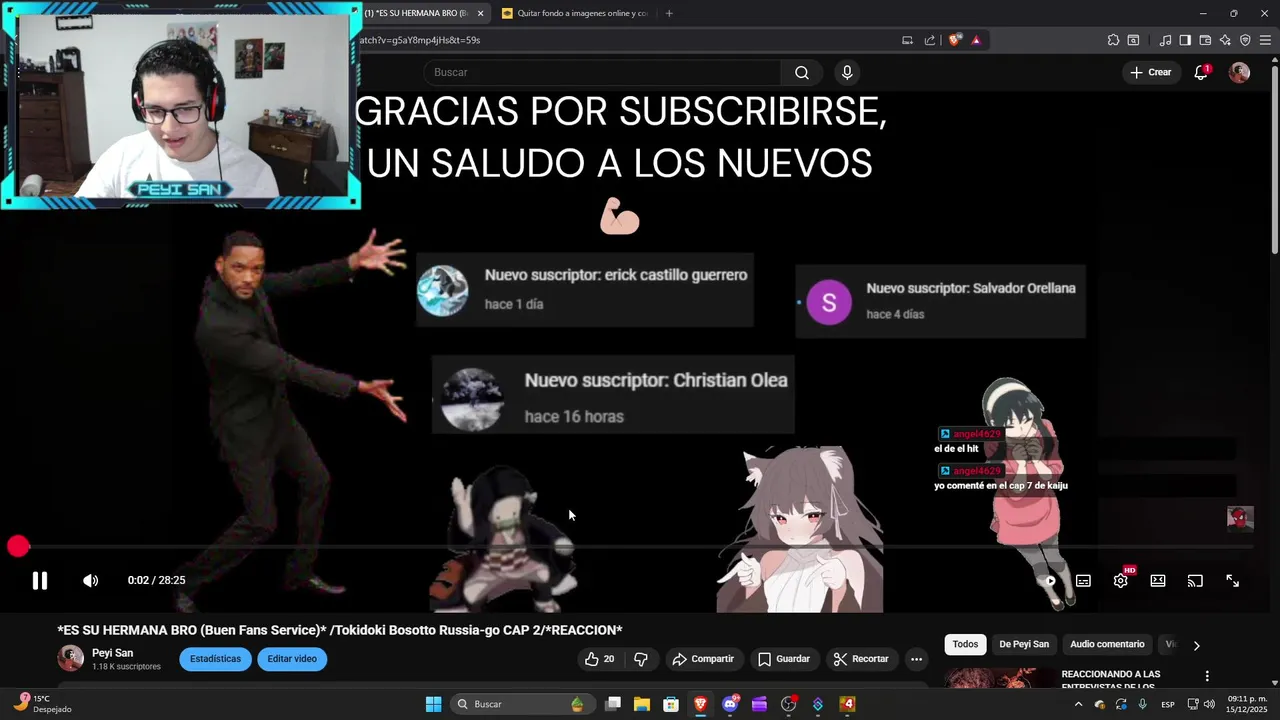This screenshot has height=720, width=1280.
Task: Open Brave Rewards triangle icon
Action: point(976,40)
